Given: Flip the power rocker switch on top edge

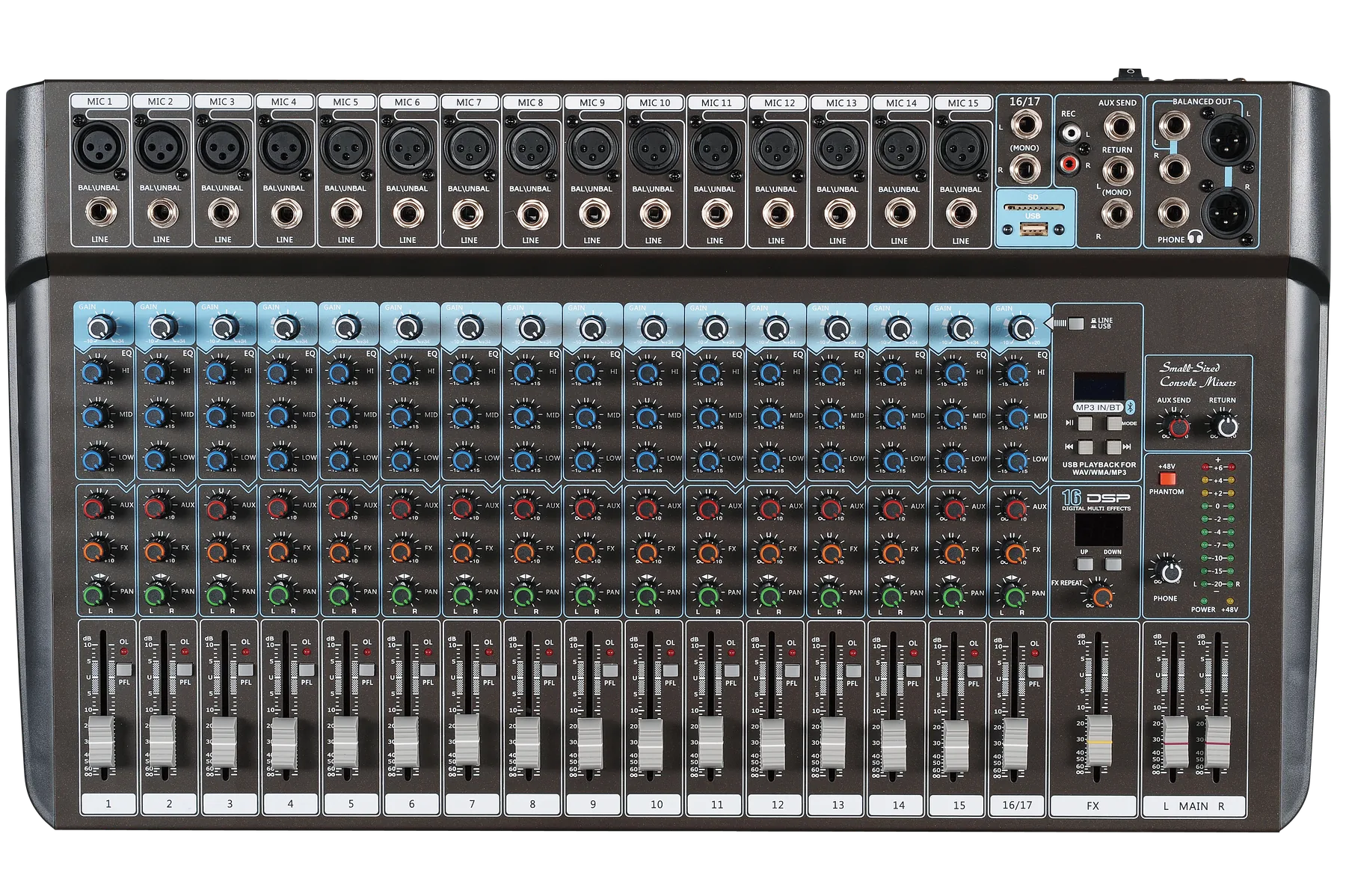Looking at the screenshot, I should coord(1130,73).
